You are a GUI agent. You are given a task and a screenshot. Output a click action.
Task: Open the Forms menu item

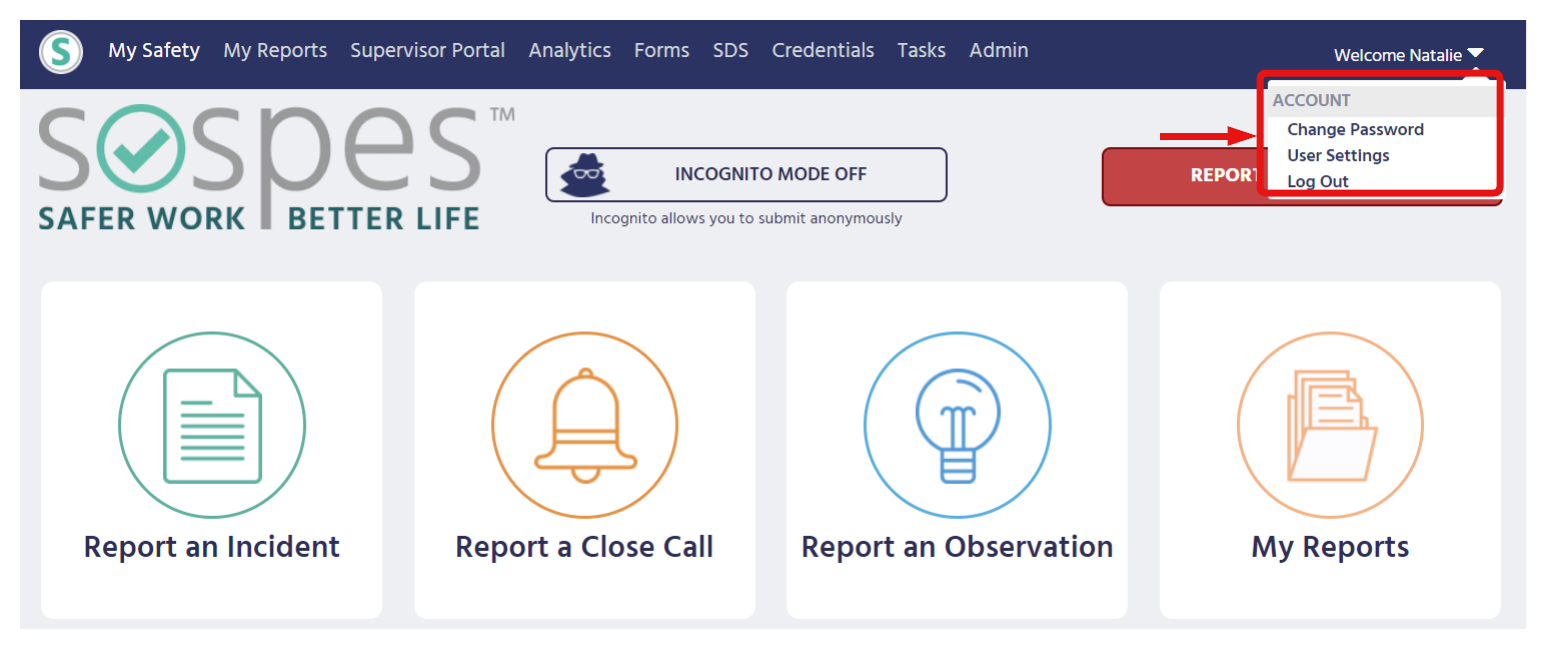point(662,50)
